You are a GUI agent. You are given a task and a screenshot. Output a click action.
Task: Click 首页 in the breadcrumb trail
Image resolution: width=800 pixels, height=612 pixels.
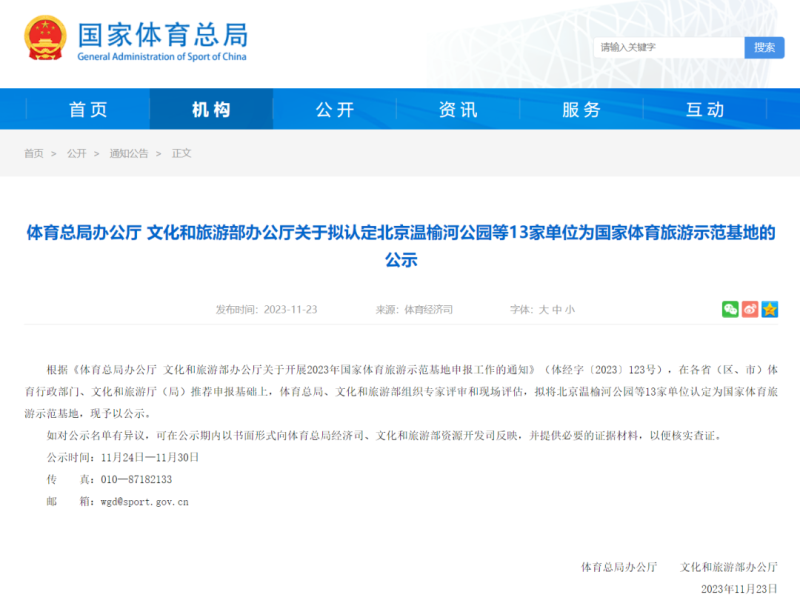[x=34, y=154]
